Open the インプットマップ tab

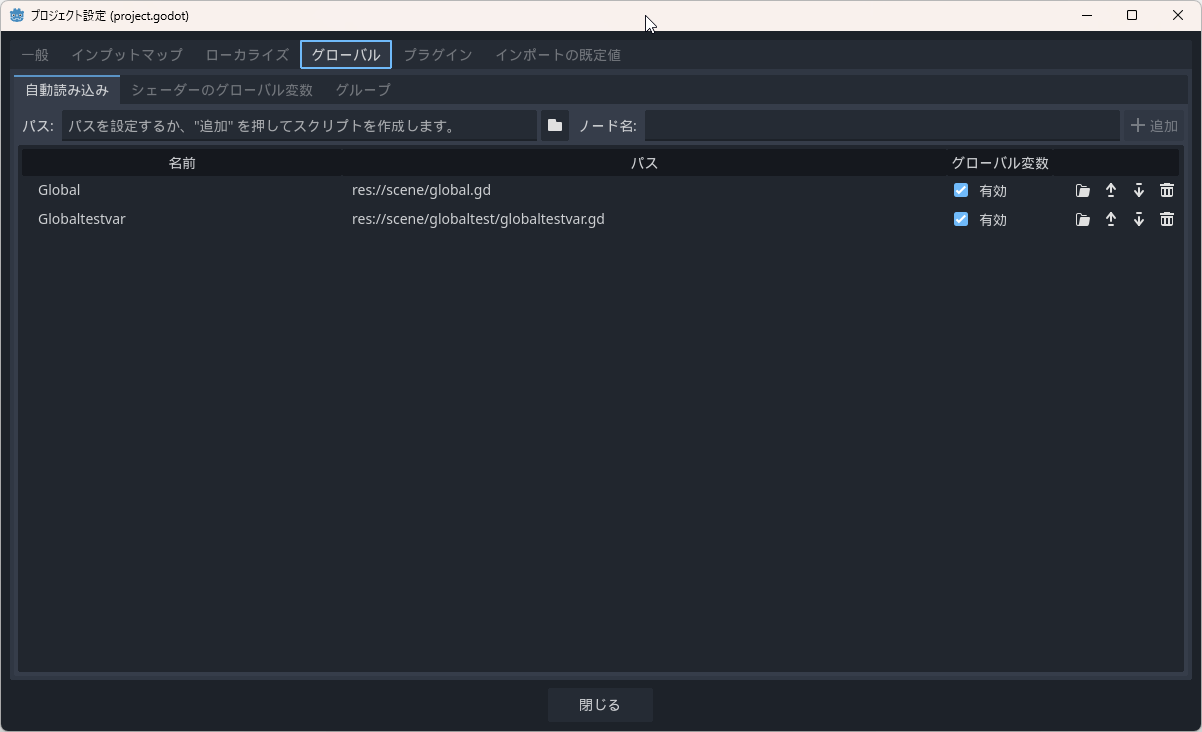click(x=127, y=55)
